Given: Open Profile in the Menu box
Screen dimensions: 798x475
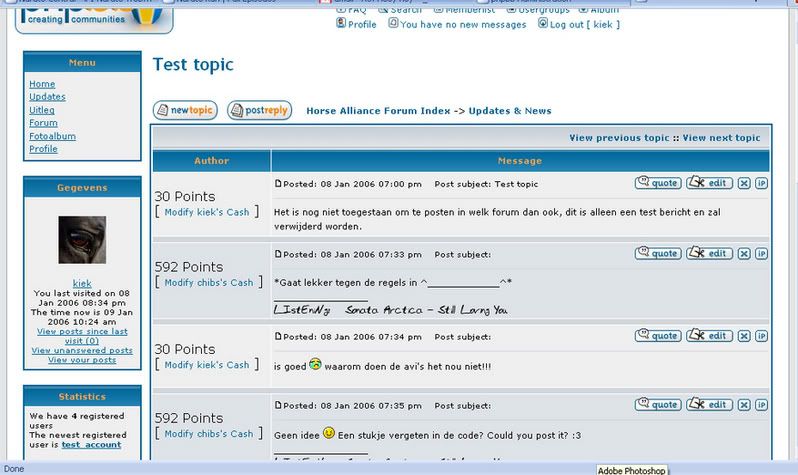Looking at the screenshot, I should (x=43, y=149).
